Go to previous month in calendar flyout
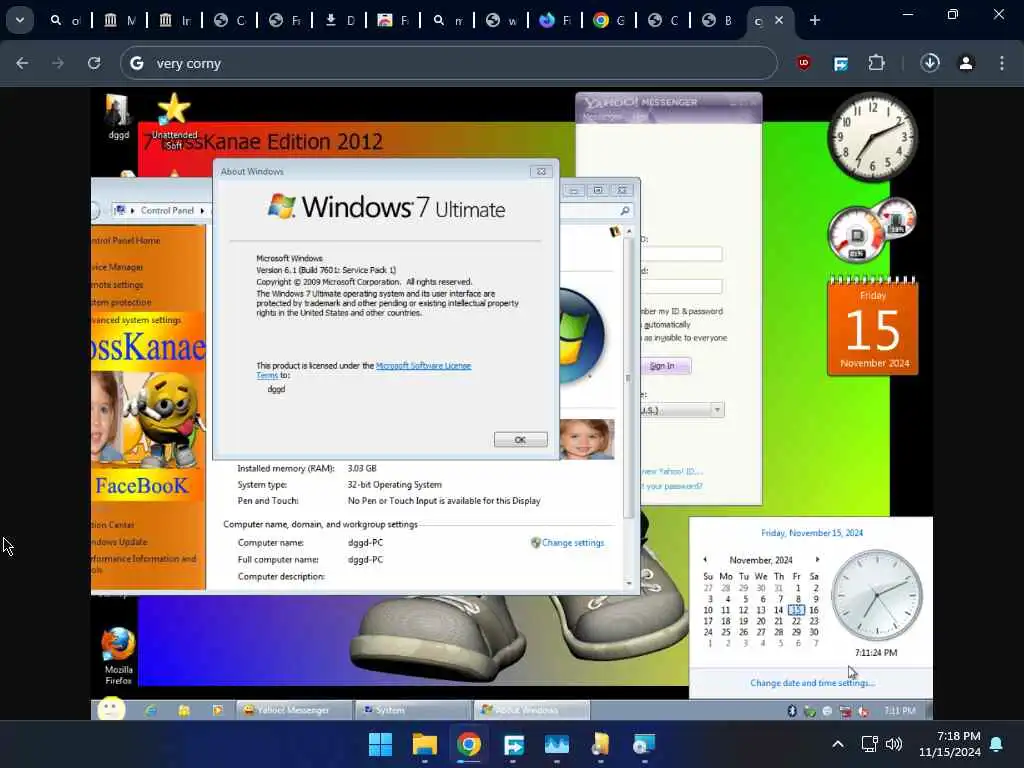This screenshot has width=1024, height=768. pyautogui.click(x=705, y=560)
